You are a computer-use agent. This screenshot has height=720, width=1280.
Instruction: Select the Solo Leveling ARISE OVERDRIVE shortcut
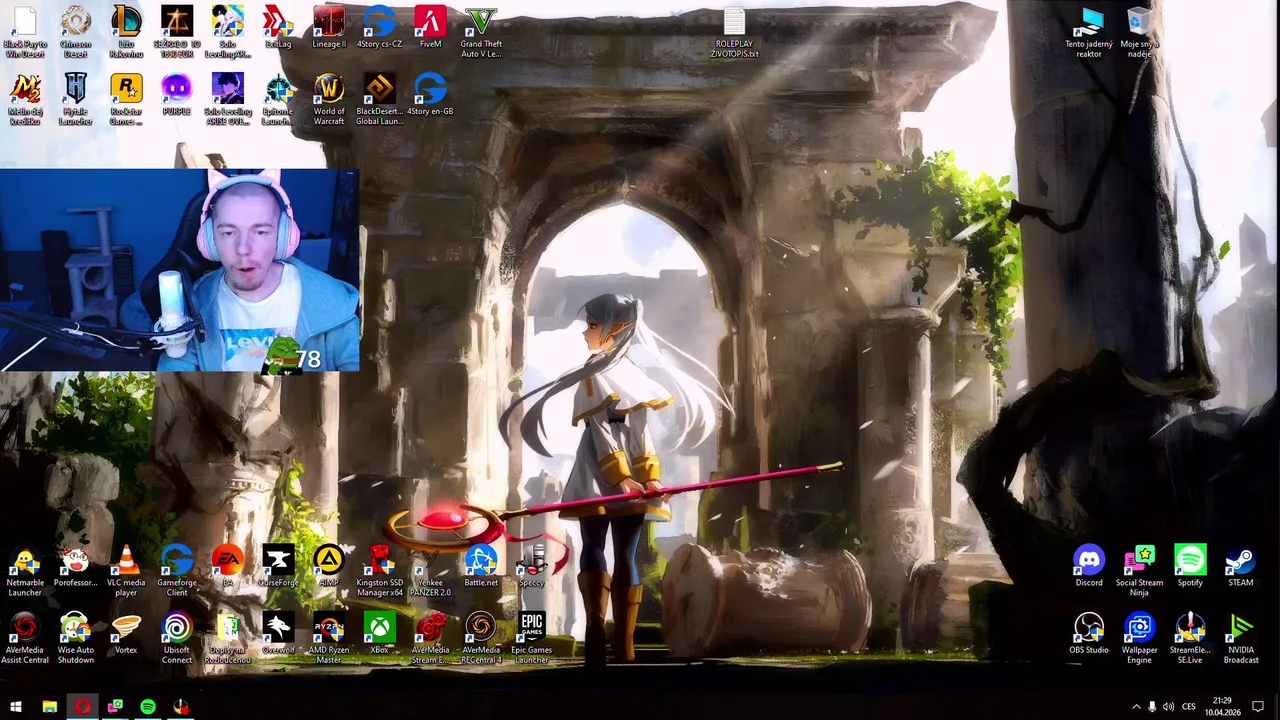click(227, 99)
